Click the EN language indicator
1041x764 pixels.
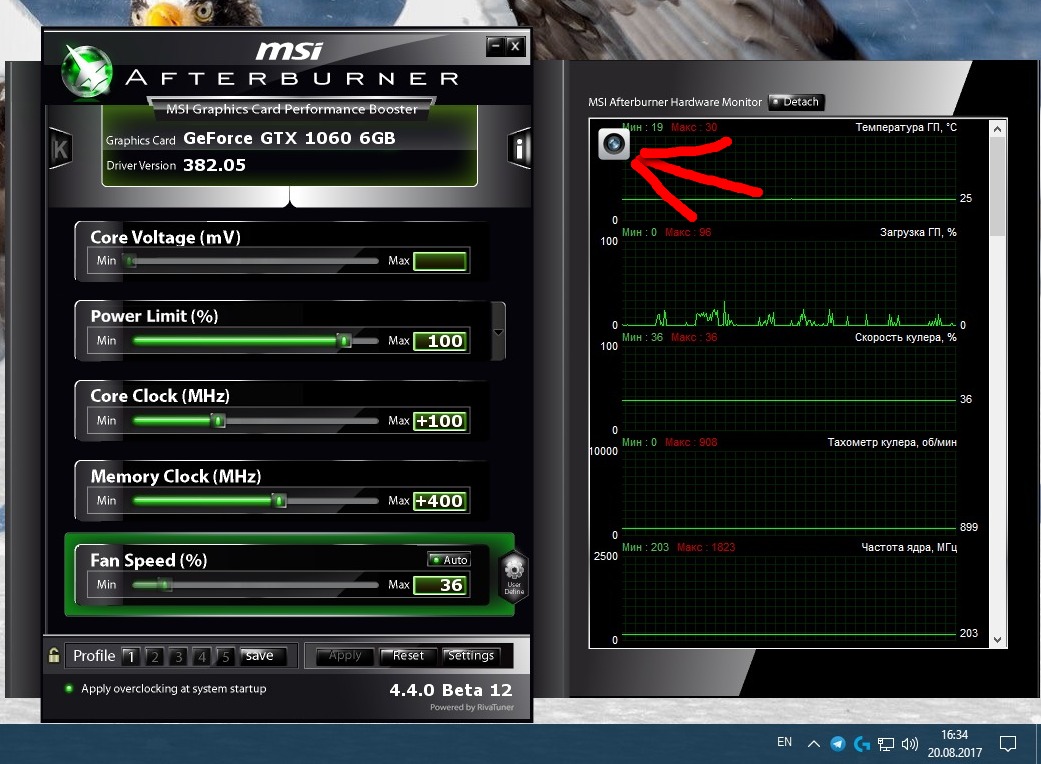coord(784,742)
